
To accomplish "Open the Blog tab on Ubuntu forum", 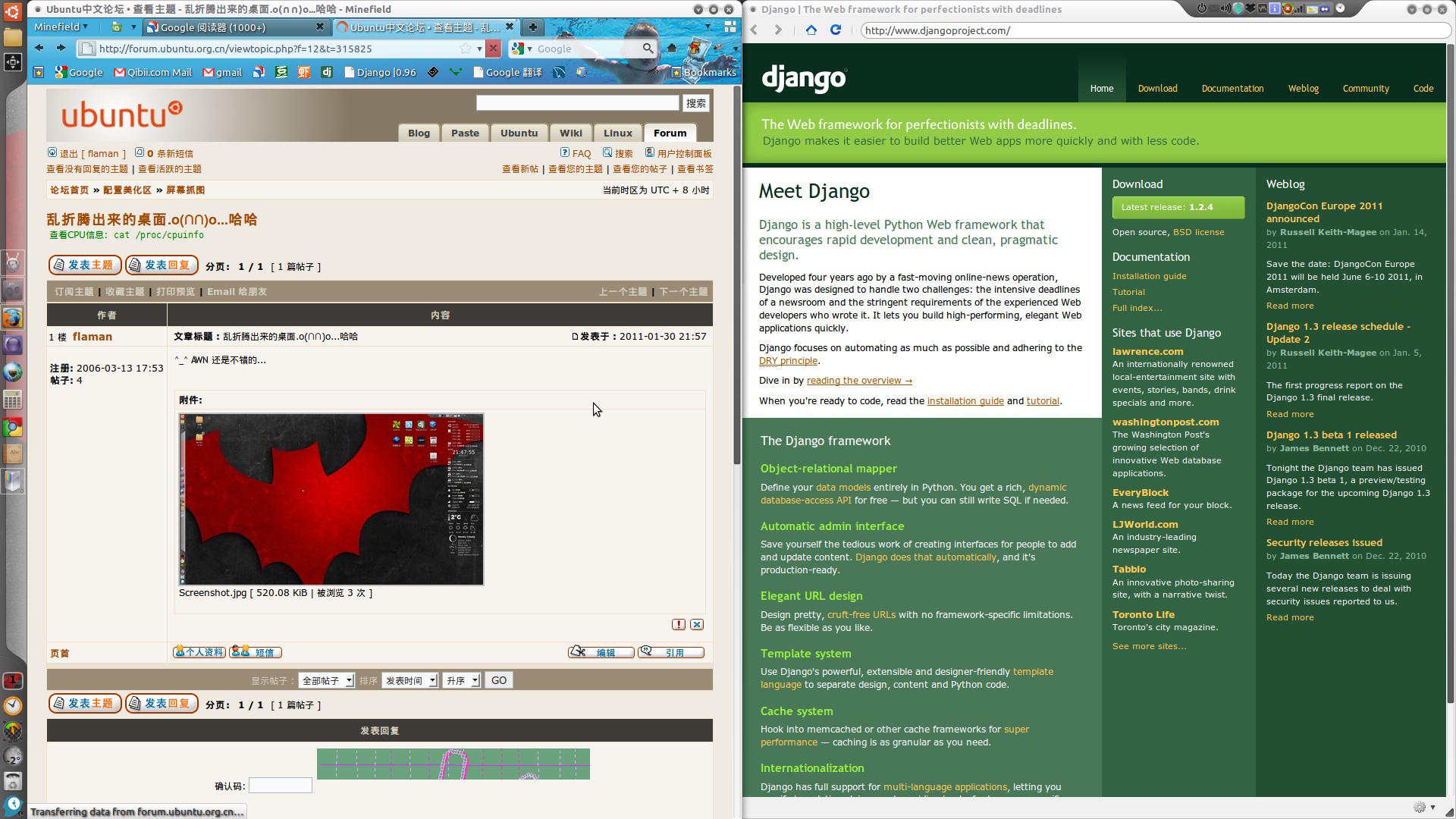I will click(419, 133).
